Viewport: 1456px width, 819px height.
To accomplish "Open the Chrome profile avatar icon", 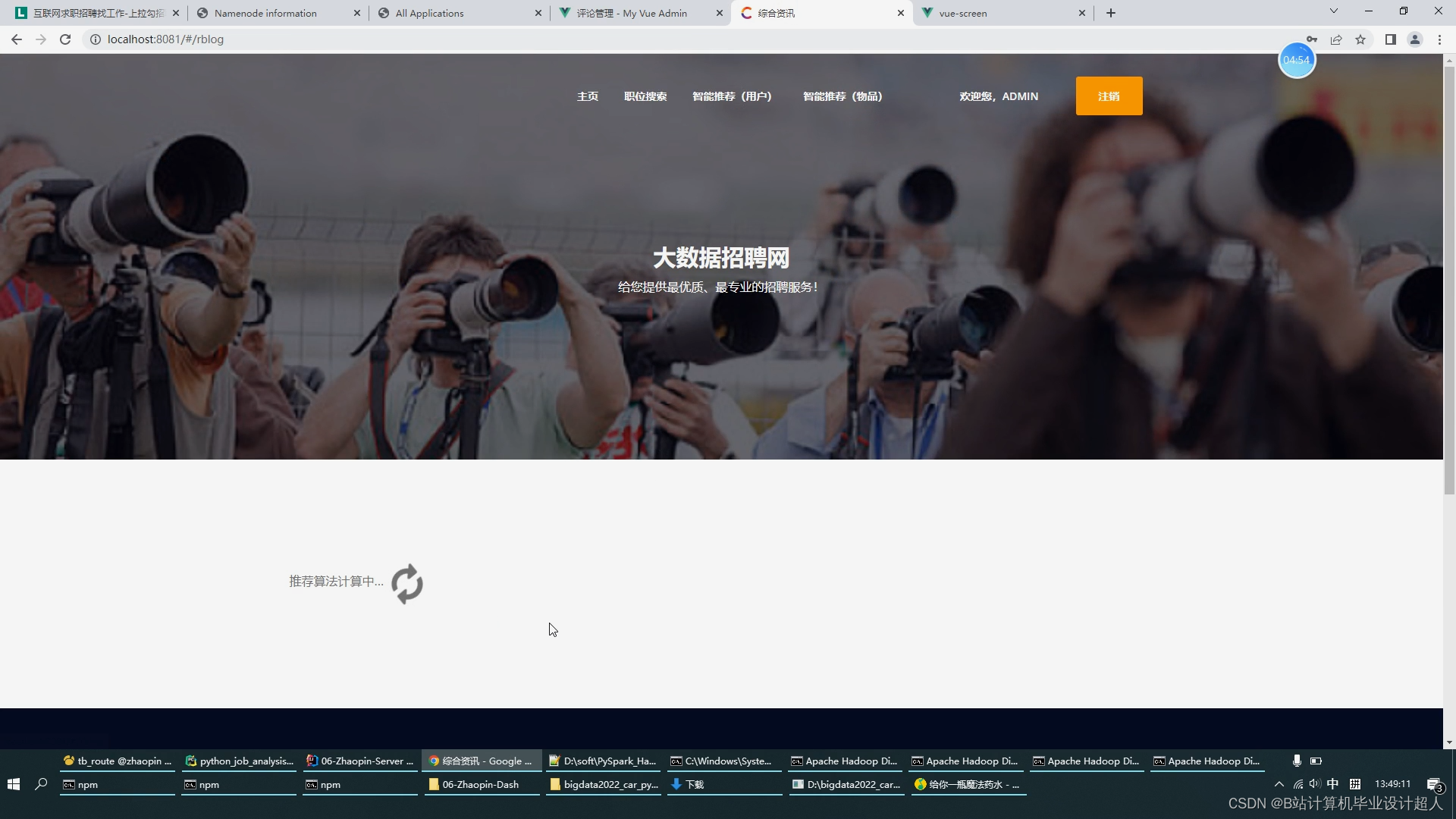I will click(1414, 39).
